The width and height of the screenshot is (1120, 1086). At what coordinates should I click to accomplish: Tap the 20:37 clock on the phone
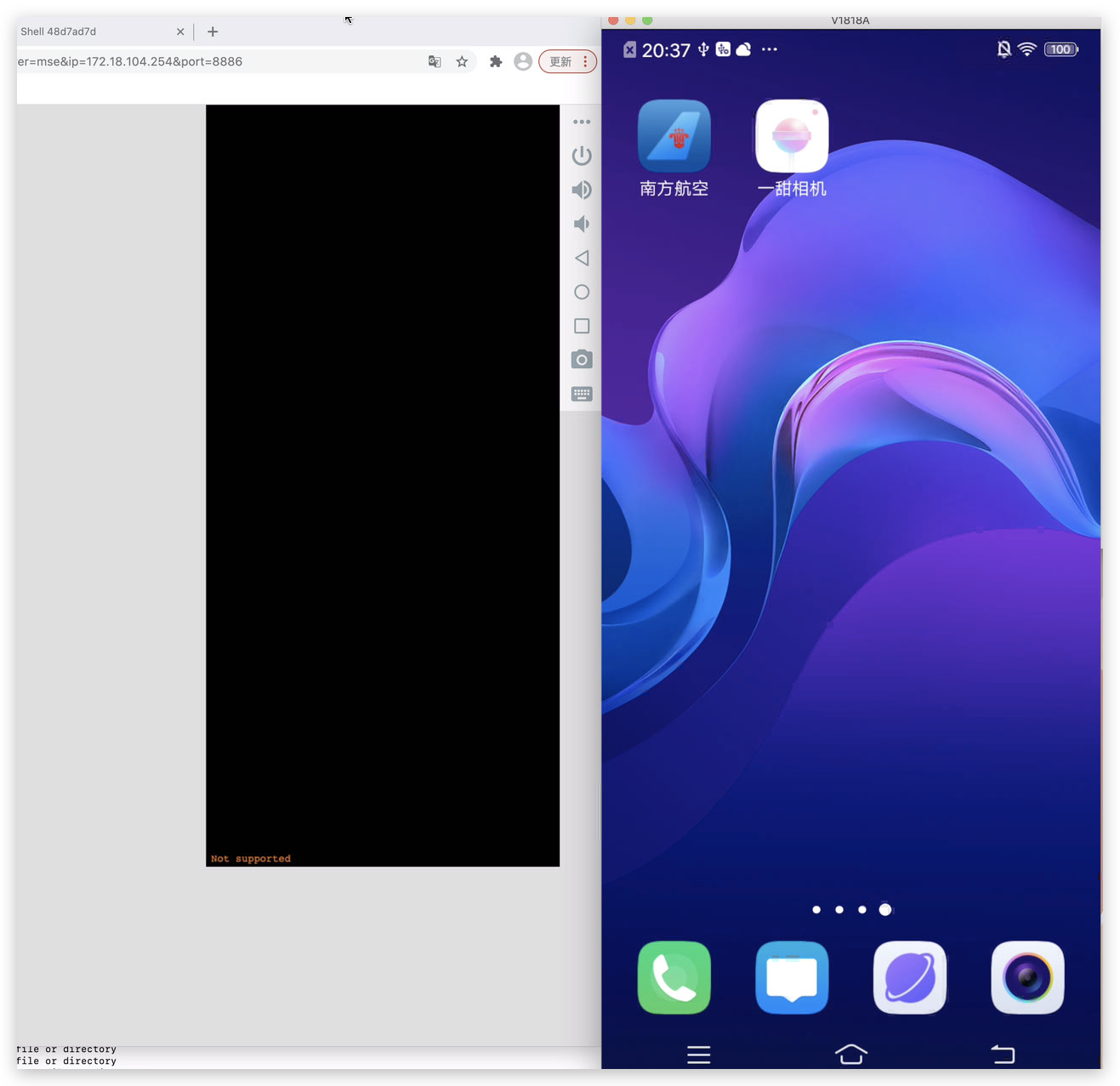[666, 50]
